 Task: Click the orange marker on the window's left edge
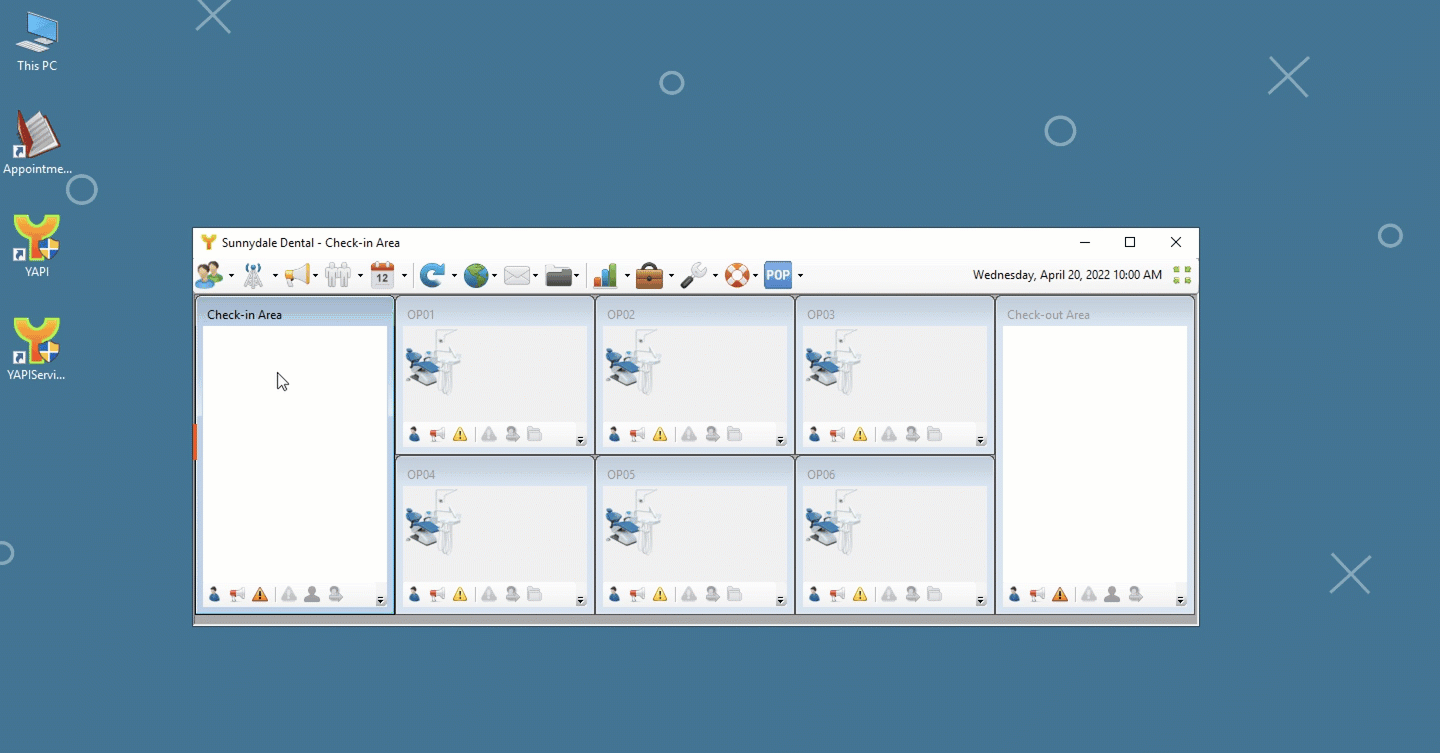click(195, 441)
